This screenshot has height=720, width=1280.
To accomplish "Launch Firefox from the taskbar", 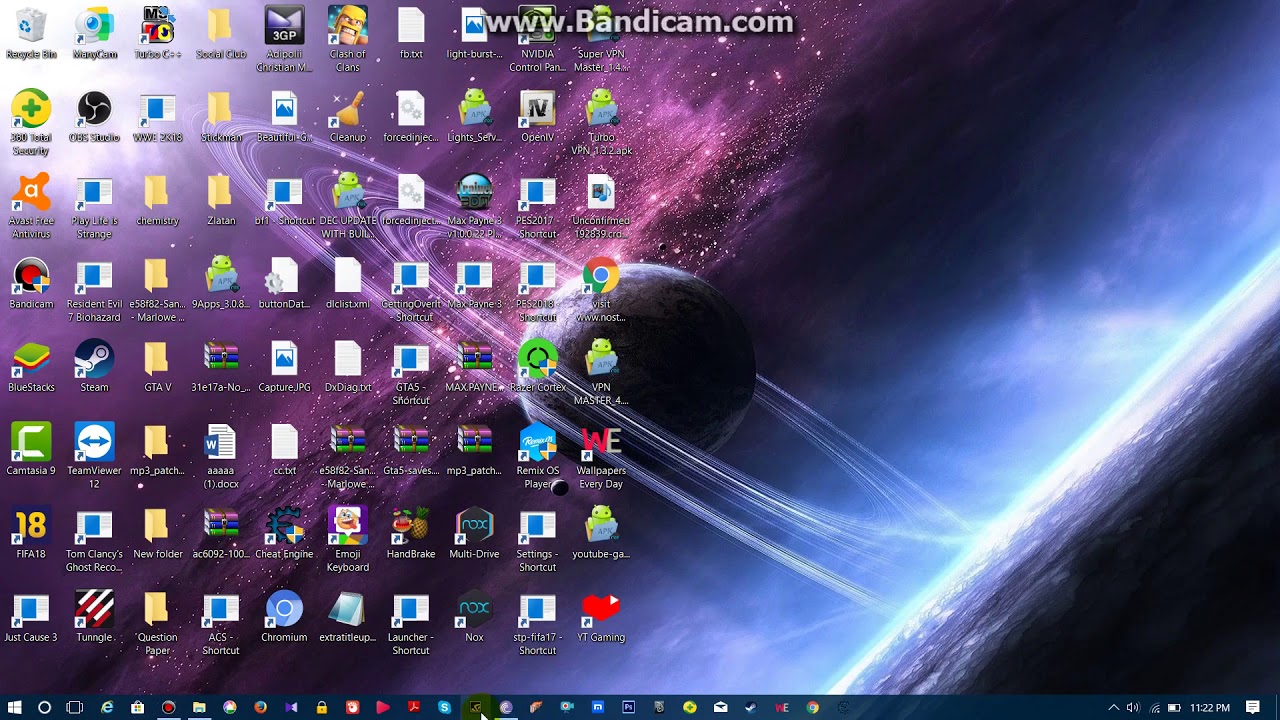I will click(260, 707).
